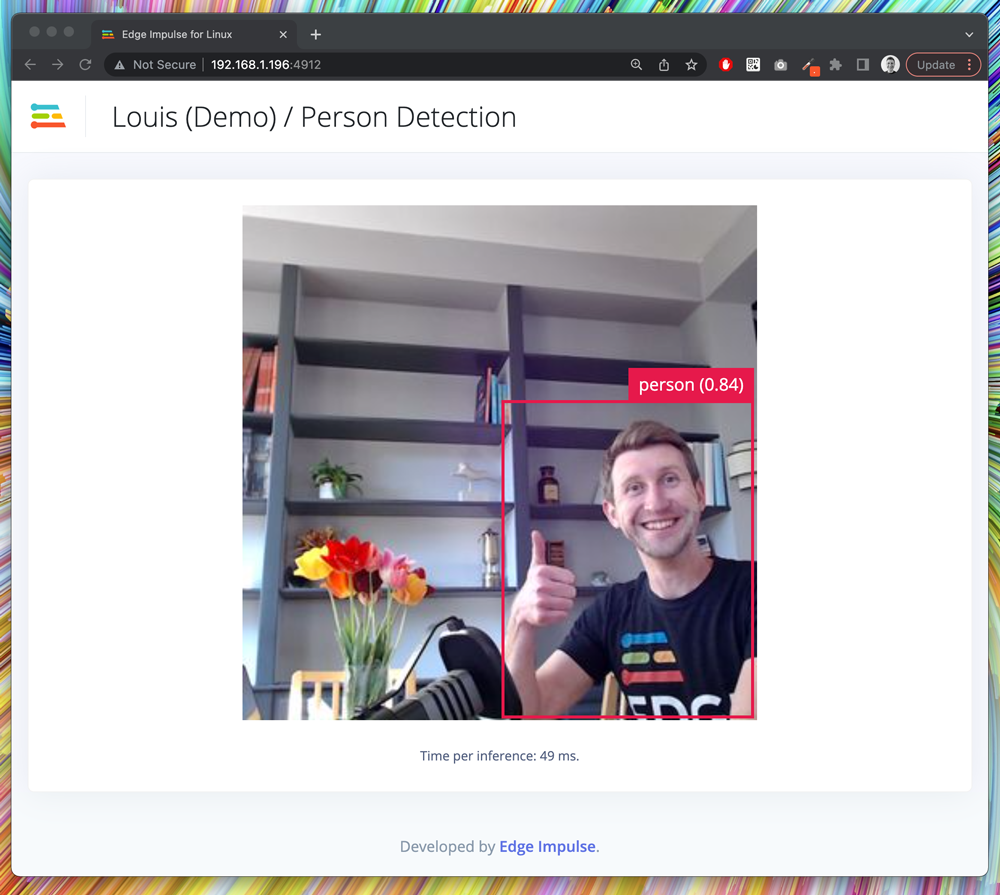This screenshot has height=895, width=1000.
Task: Click the share page icon
Action: click(x=664, y=65)
